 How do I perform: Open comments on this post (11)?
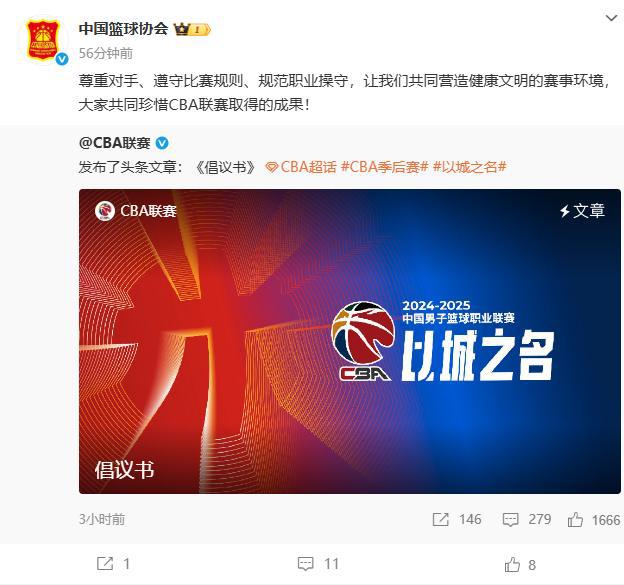coord(318,564)
